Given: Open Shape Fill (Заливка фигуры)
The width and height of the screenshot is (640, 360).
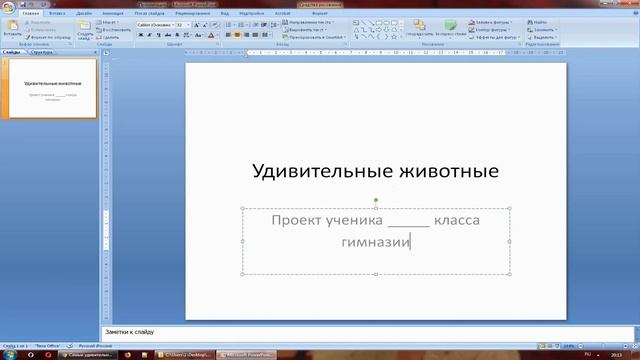Looking at the screenshot, I should tap(490, 22).
